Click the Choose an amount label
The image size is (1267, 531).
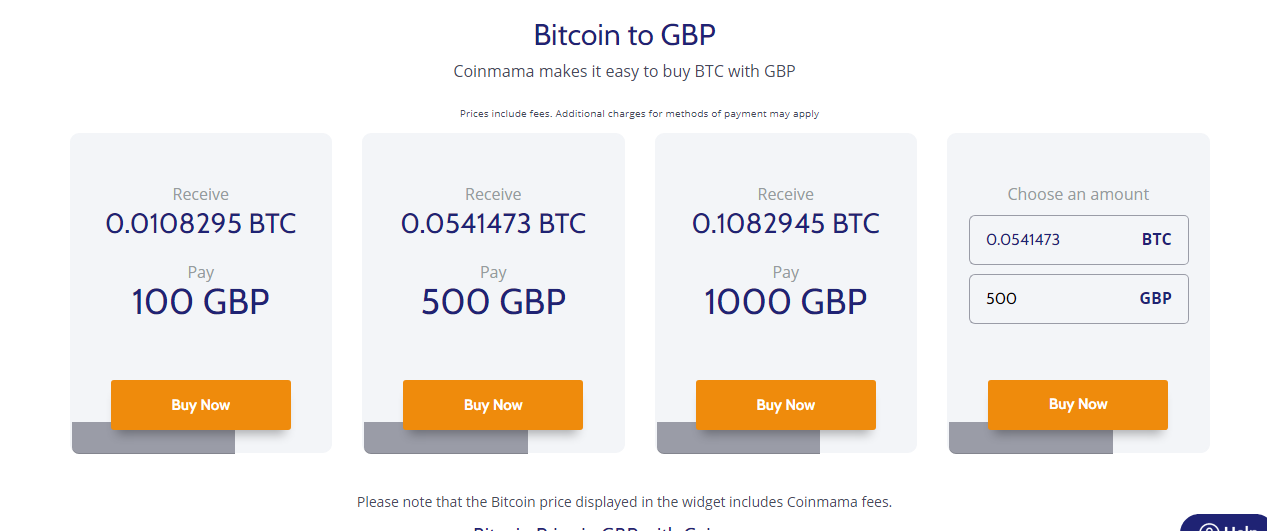[x=1078, y=194]
